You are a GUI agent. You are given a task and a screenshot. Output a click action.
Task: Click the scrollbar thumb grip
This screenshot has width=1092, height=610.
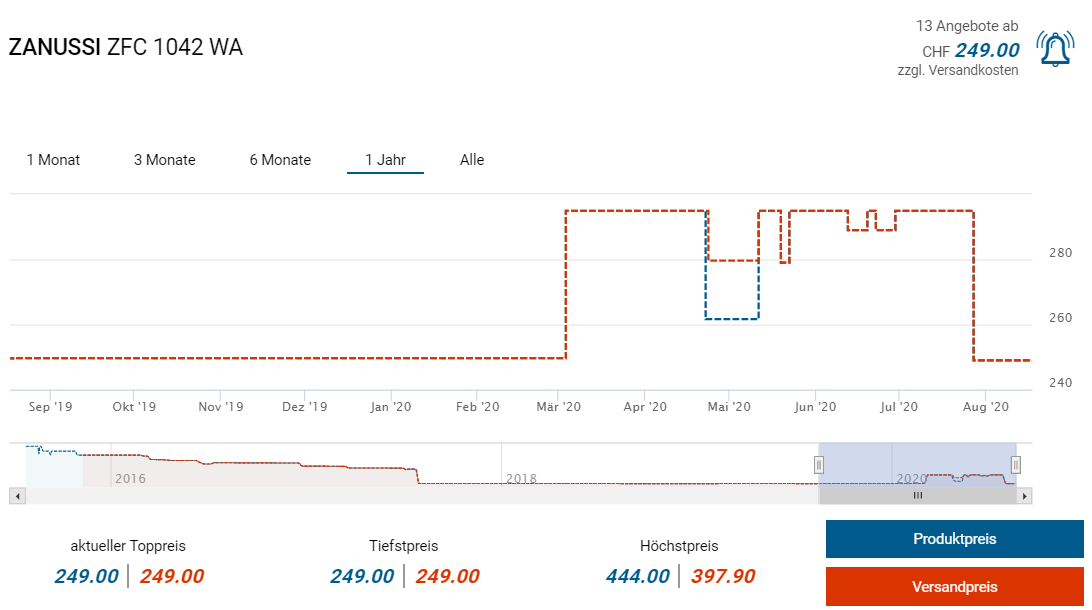tap(918, 495)
